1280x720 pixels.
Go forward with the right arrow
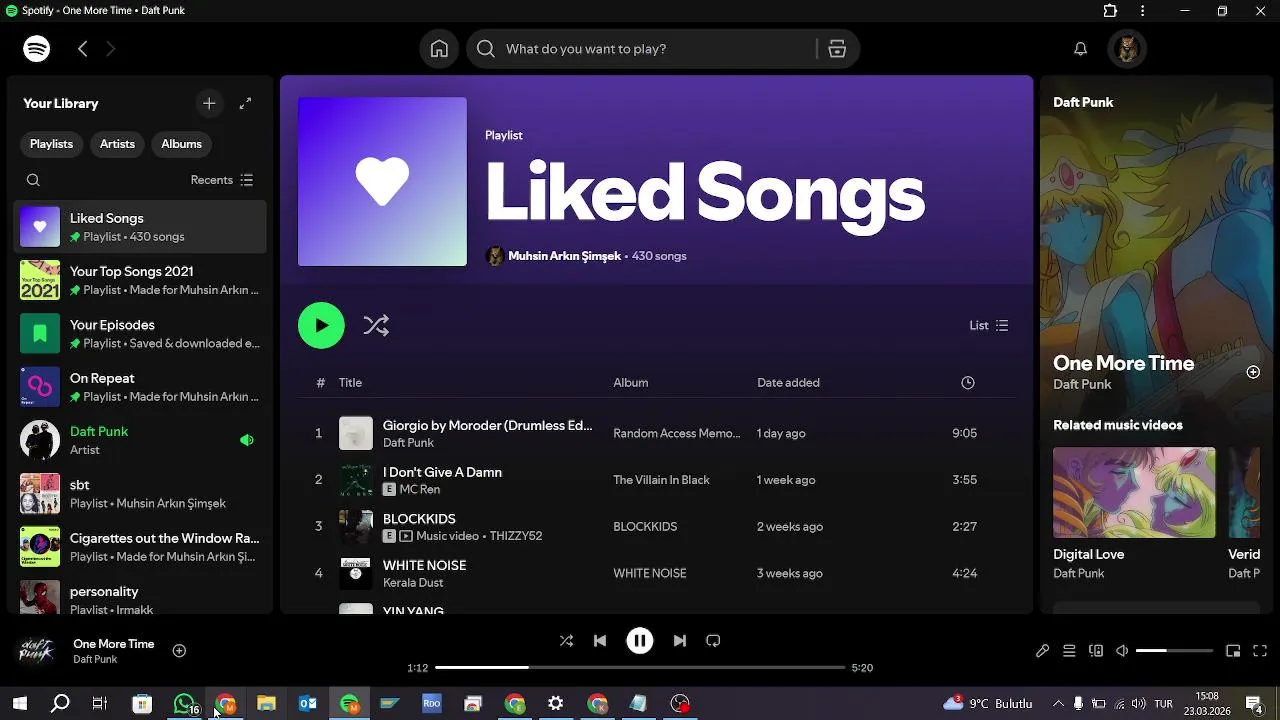click(110, 48)
